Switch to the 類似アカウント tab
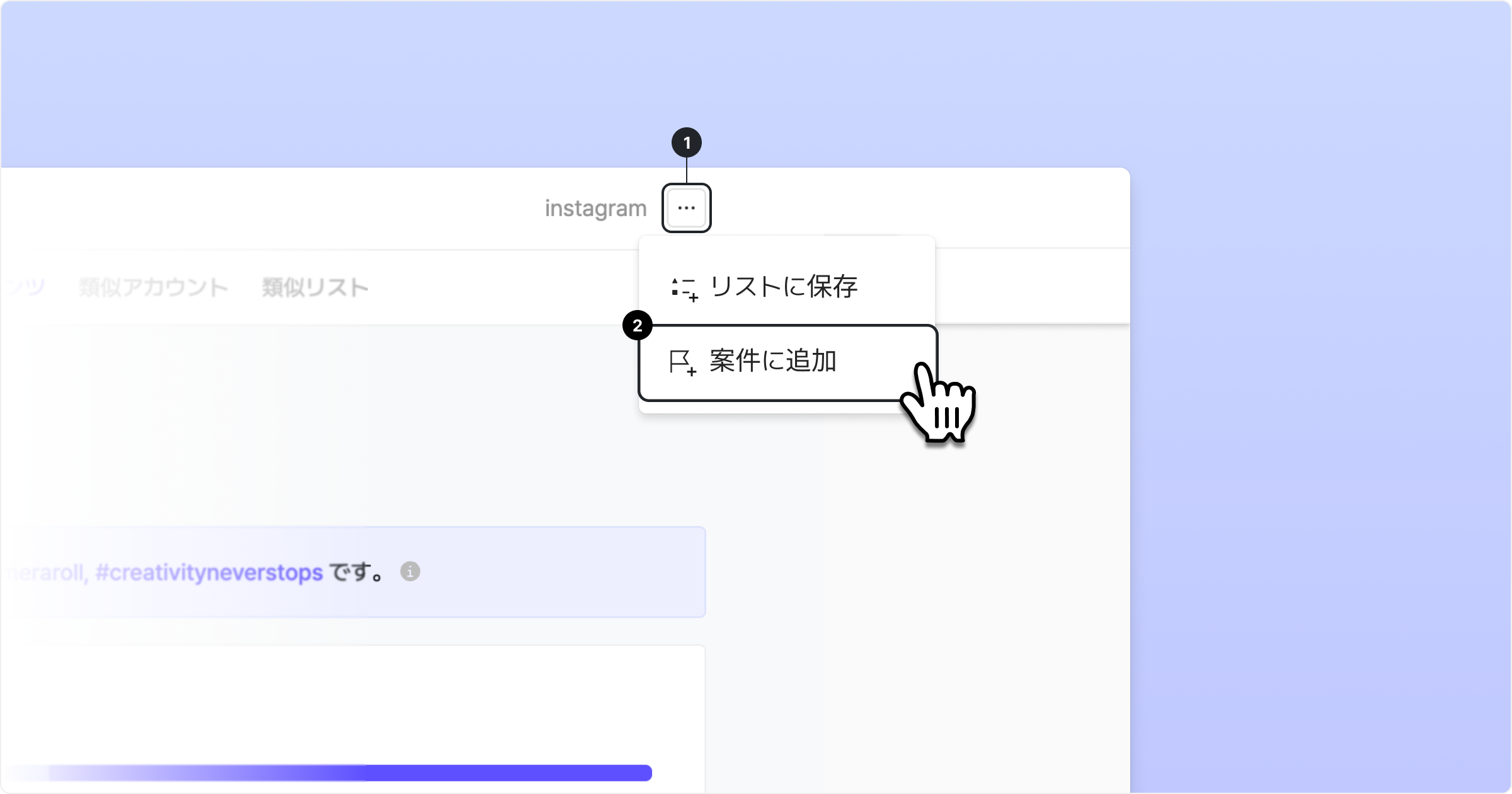 tap(154, 287)
